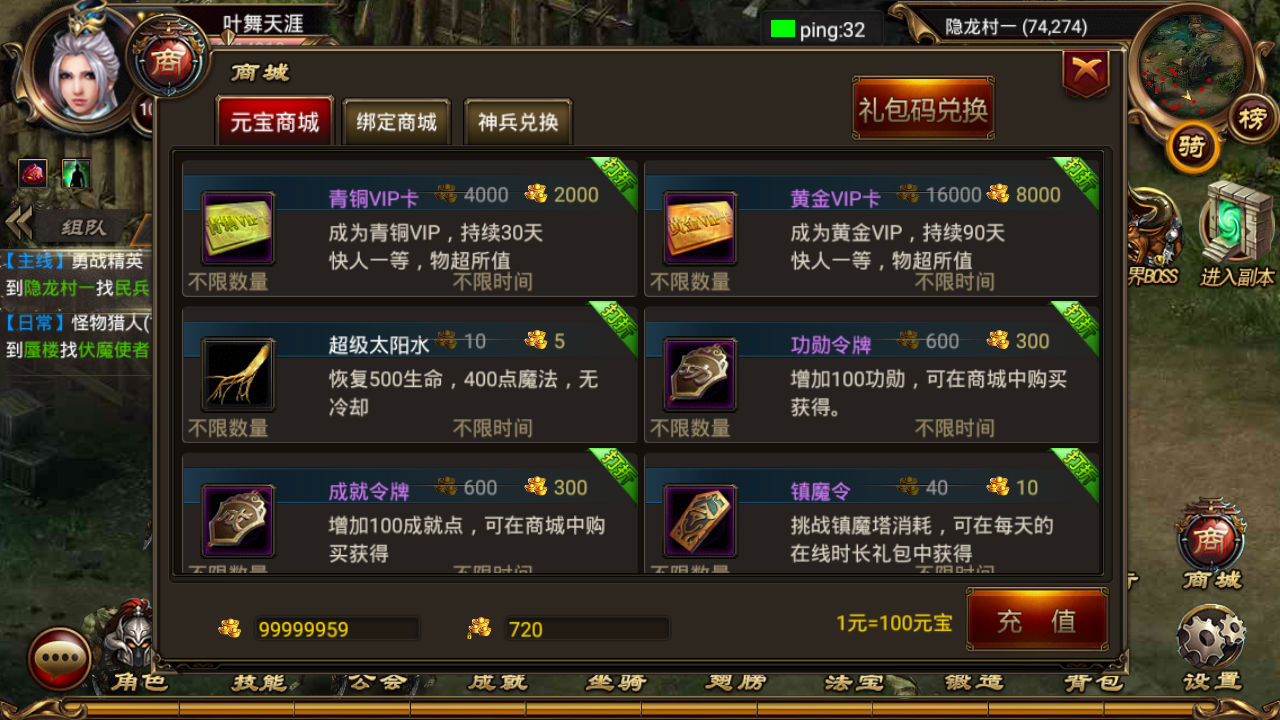
Task: Close the 商城 shop window
Action: tap(1086, 71)
